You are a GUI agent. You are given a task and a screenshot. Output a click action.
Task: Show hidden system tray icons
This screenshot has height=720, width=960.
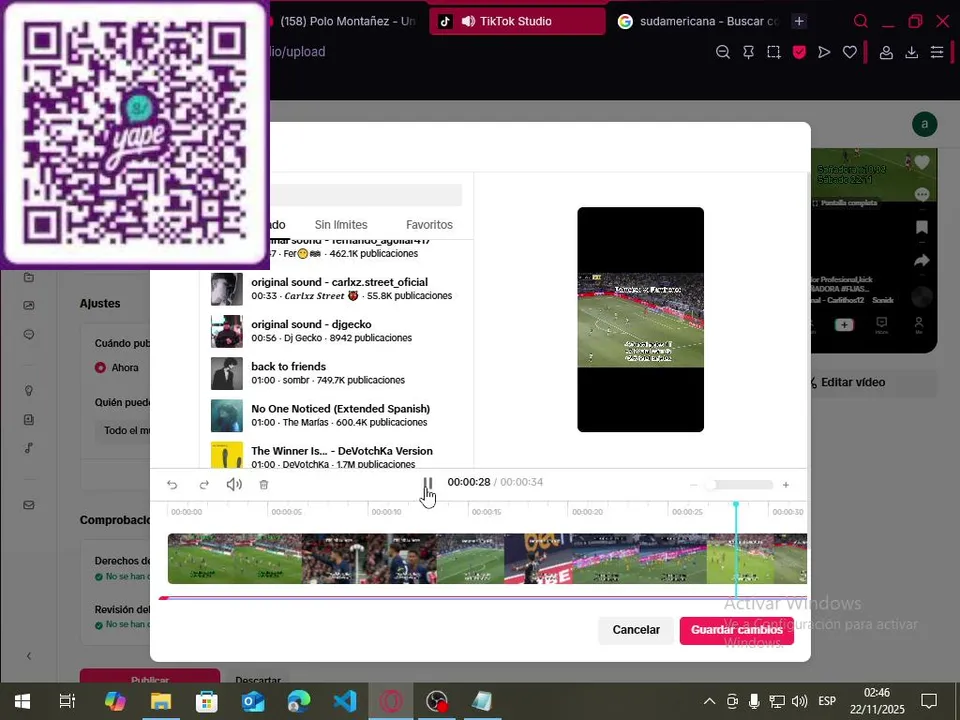tap(709, 701)
